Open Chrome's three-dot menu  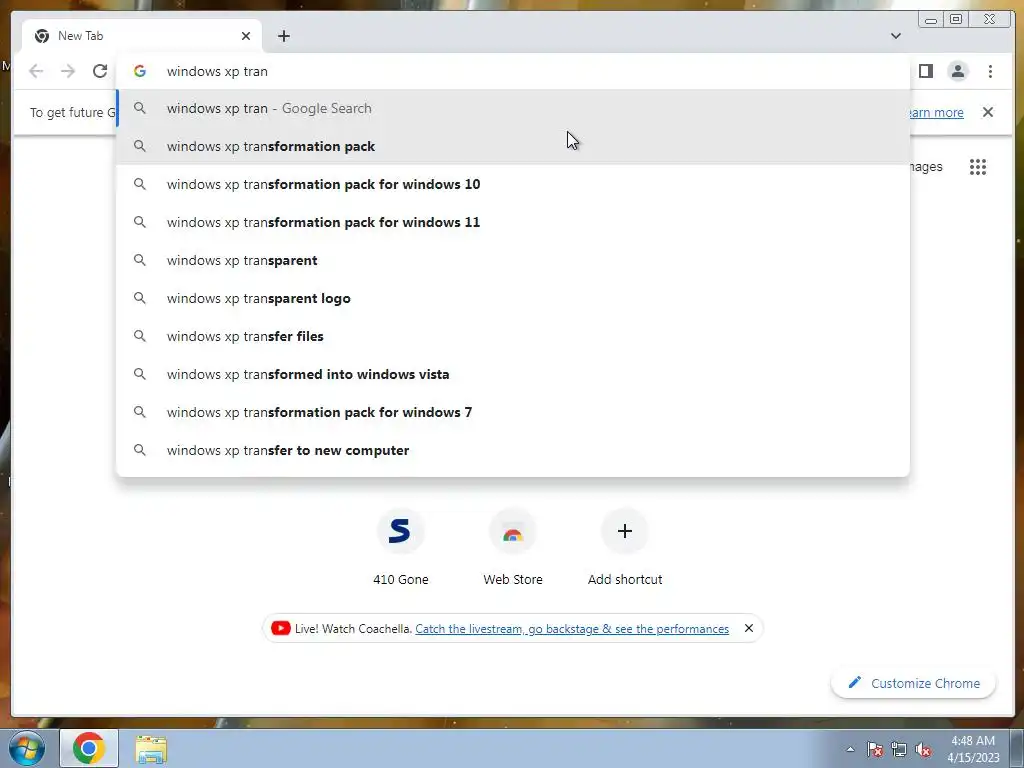click(990, 71)
